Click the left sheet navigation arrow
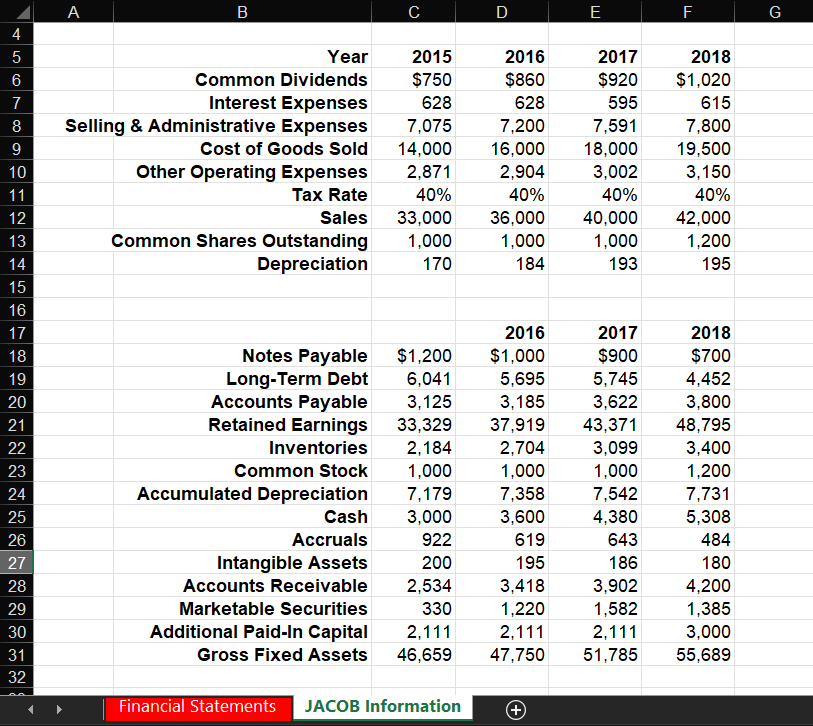This screenshot has width=813, height=726. pos(28,708)
